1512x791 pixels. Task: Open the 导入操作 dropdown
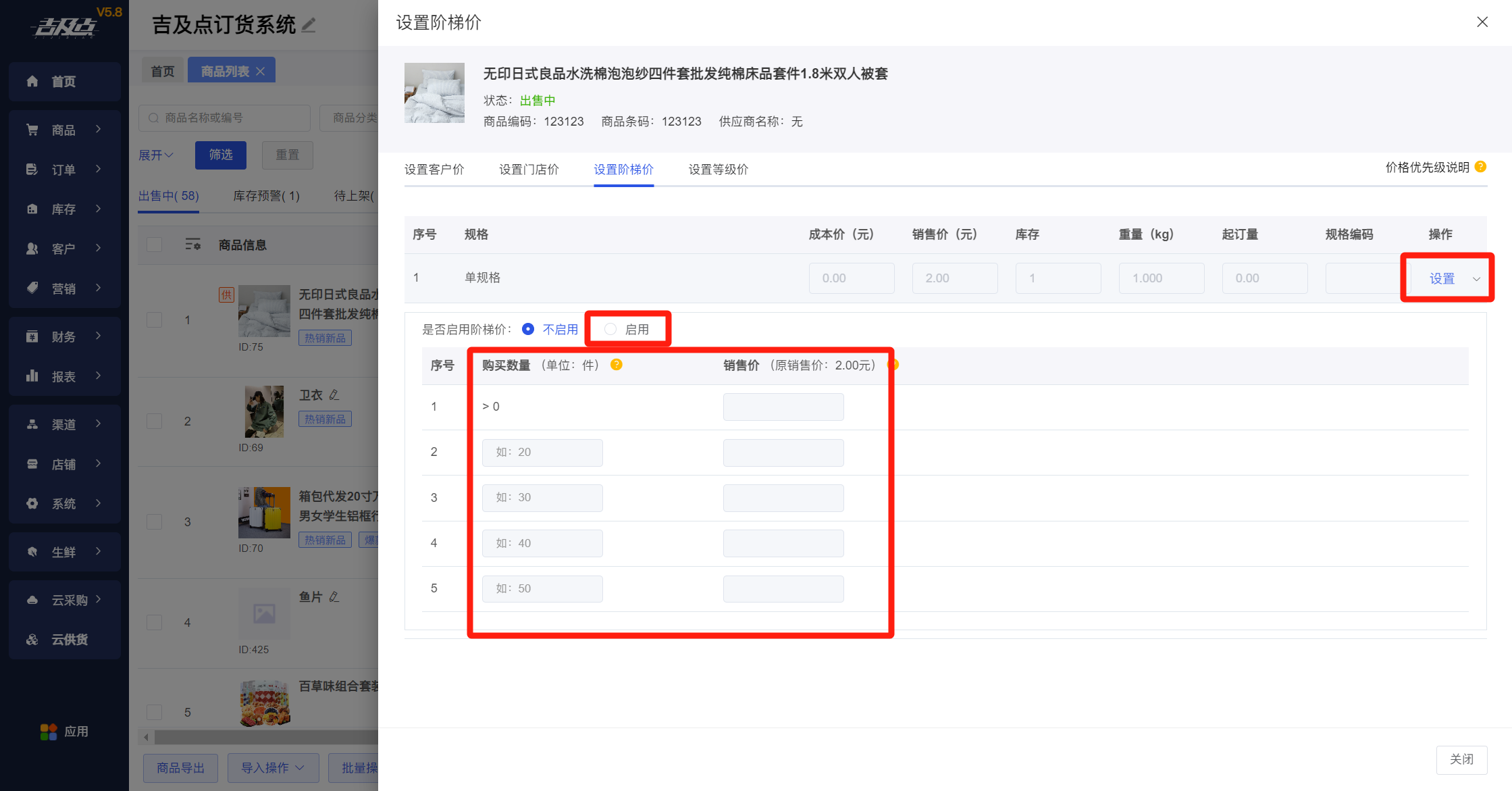tap(272, 768)
